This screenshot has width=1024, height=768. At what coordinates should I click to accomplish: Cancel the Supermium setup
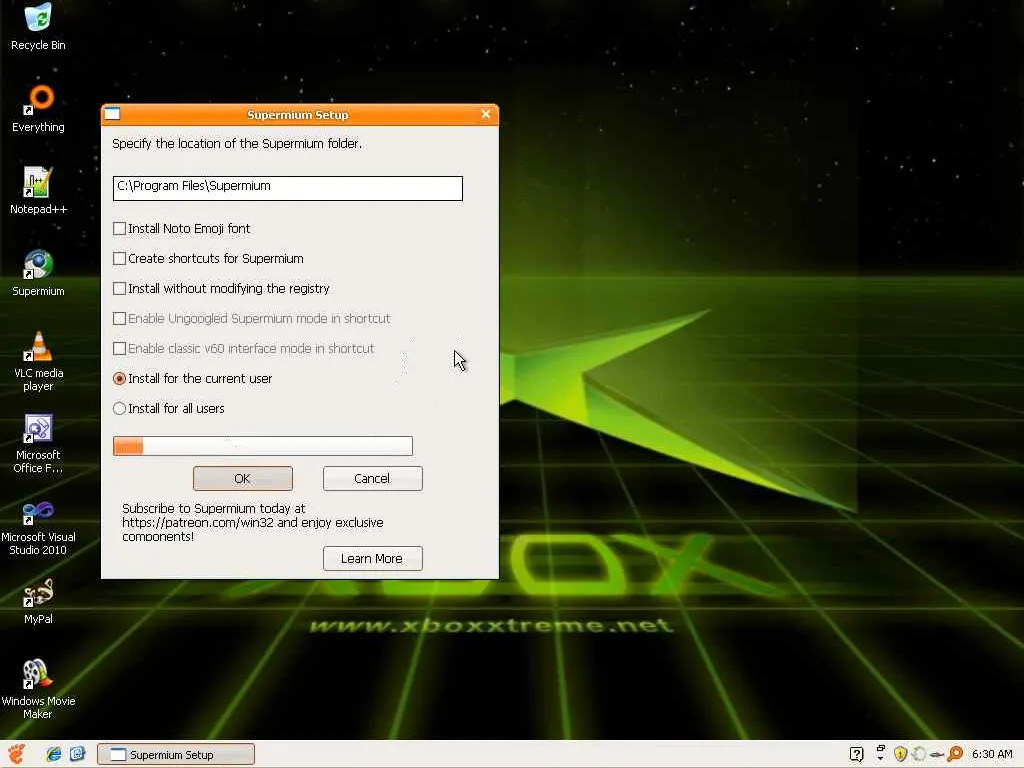pyautogui.click(x=372, y=479)
